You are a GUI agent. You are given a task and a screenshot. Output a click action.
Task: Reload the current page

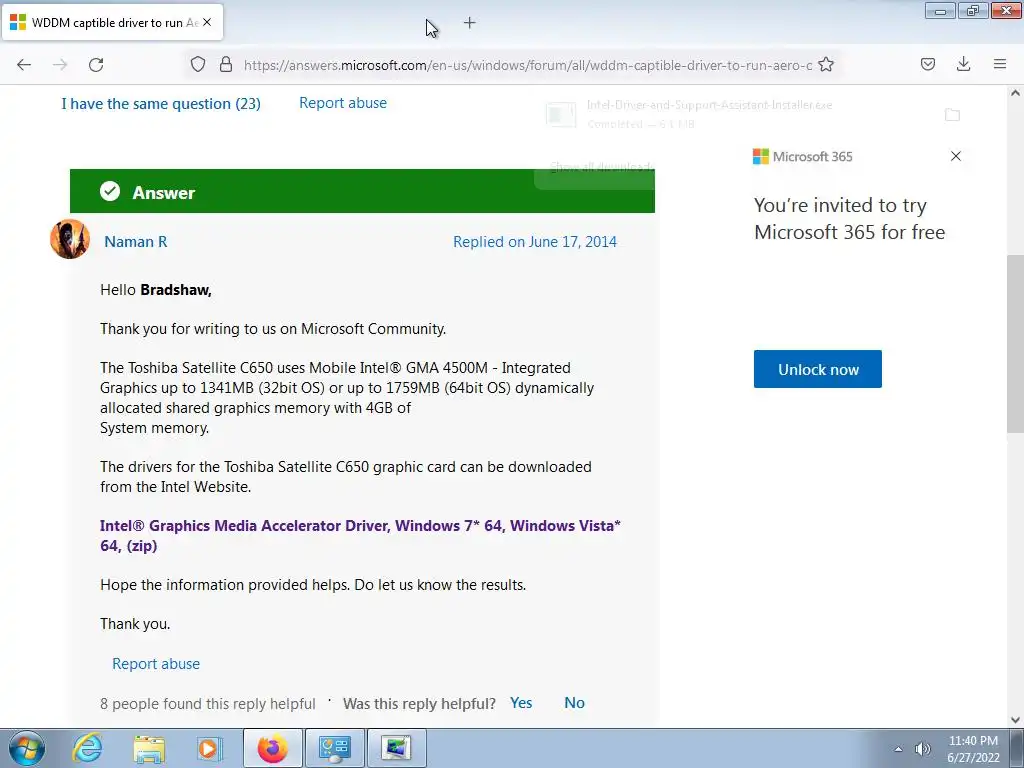coord(96,65)
